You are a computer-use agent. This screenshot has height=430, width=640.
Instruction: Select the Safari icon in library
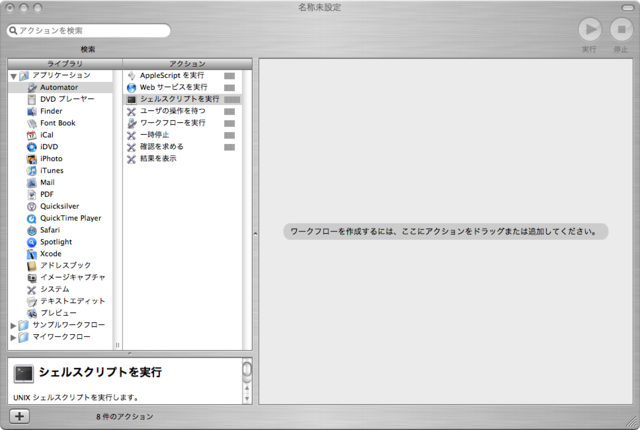tap(32, 230)
